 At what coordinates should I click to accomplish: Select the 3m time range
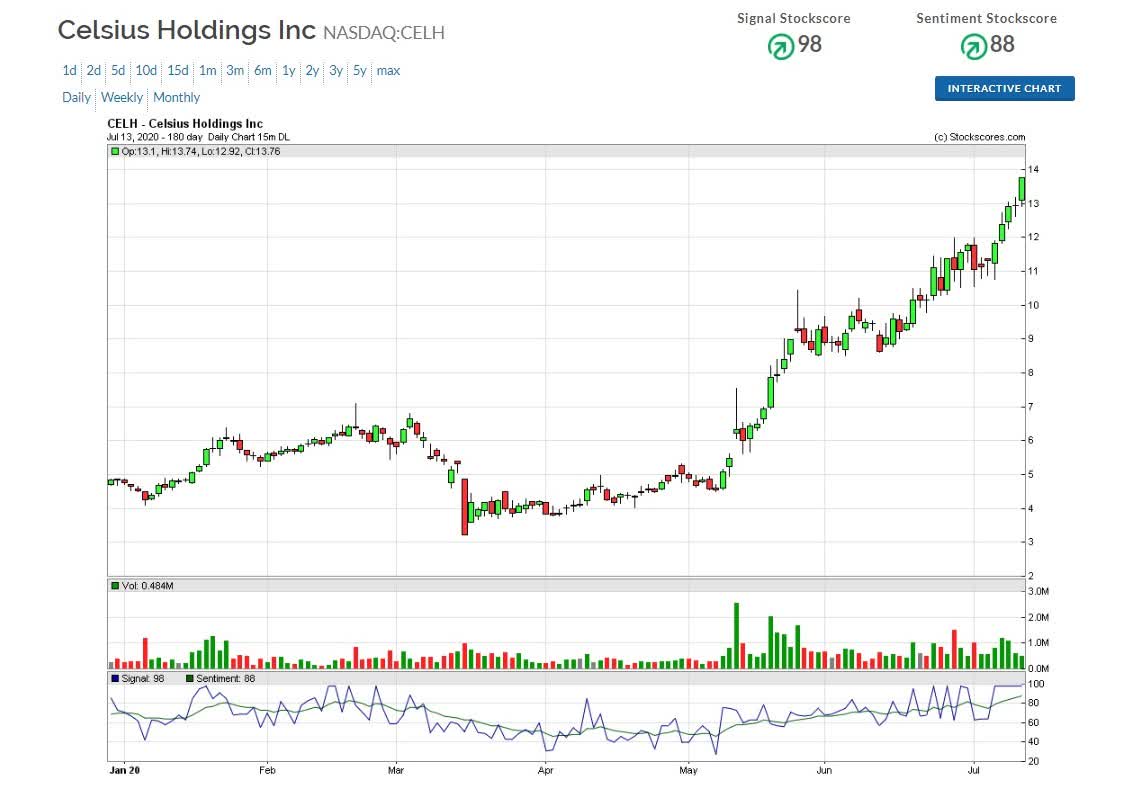click(235, 71)
